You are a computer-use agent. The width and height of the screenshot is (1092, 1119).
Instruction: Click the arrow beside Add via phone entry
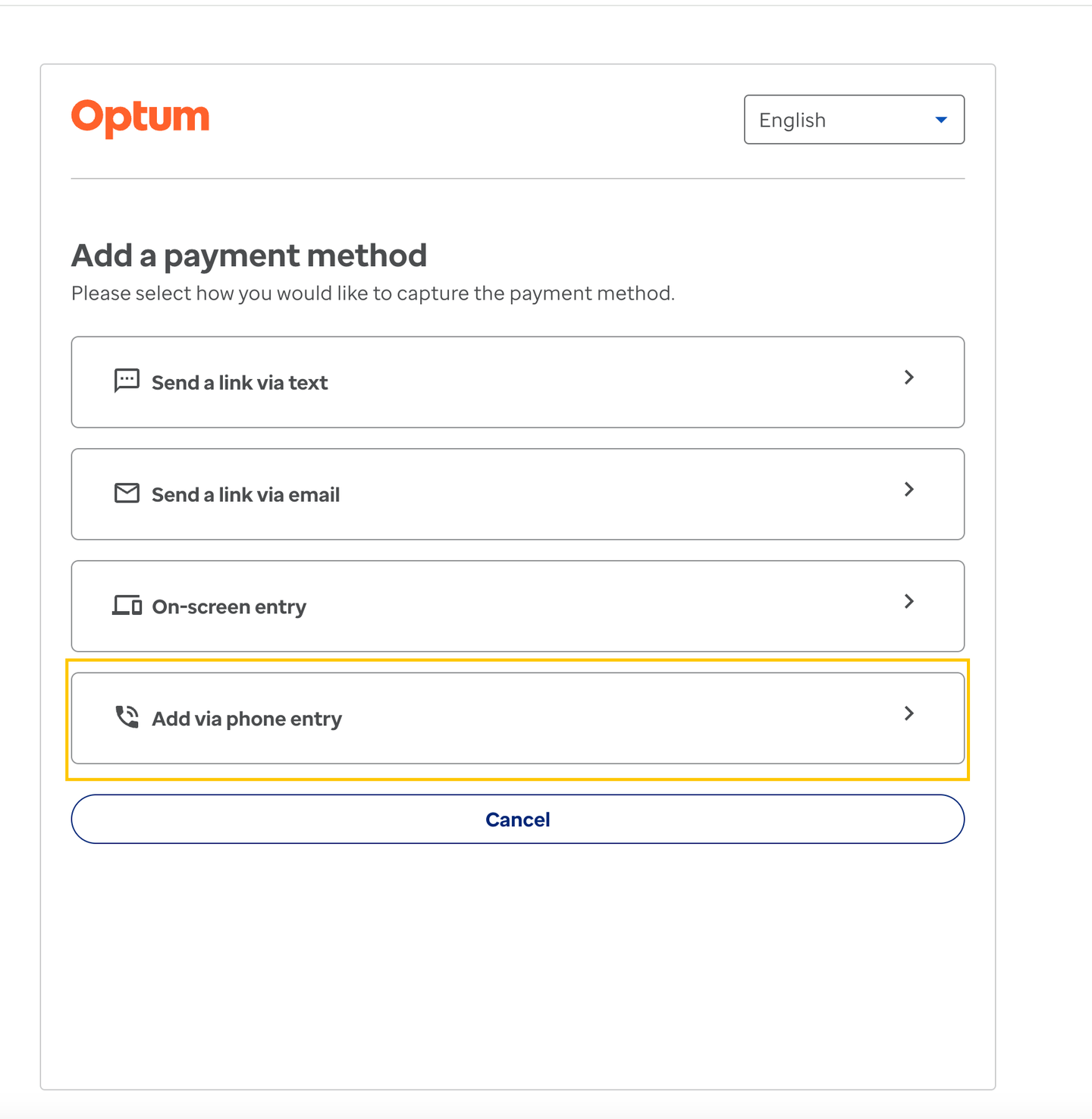pyautogui.click(x=908, y=713)
